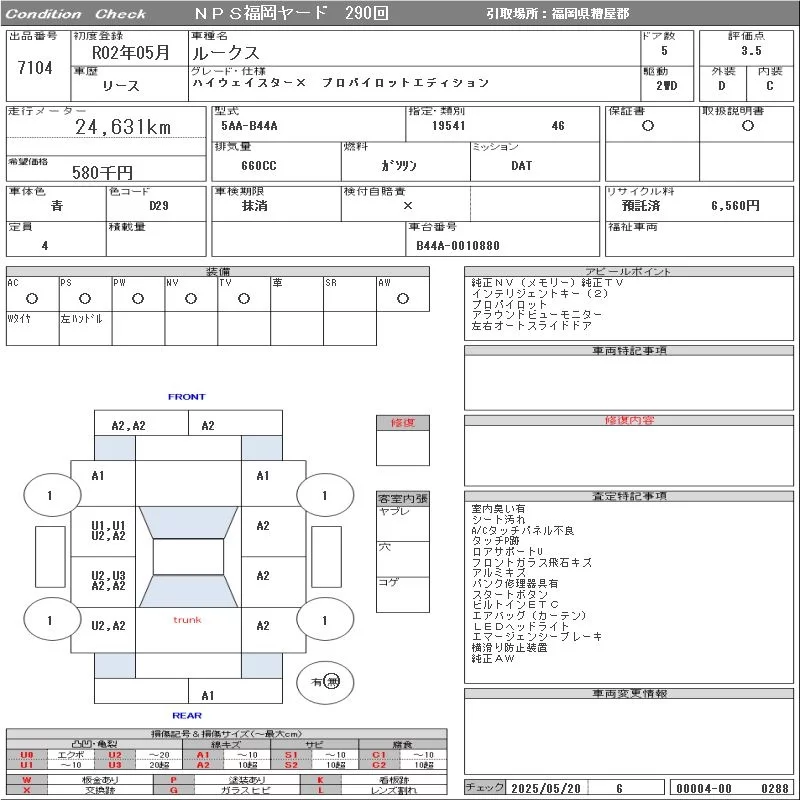The image size is (800, 800).
Task: Click appeal point "インテリジェントキー(2)"
Action: pos(540,293)
